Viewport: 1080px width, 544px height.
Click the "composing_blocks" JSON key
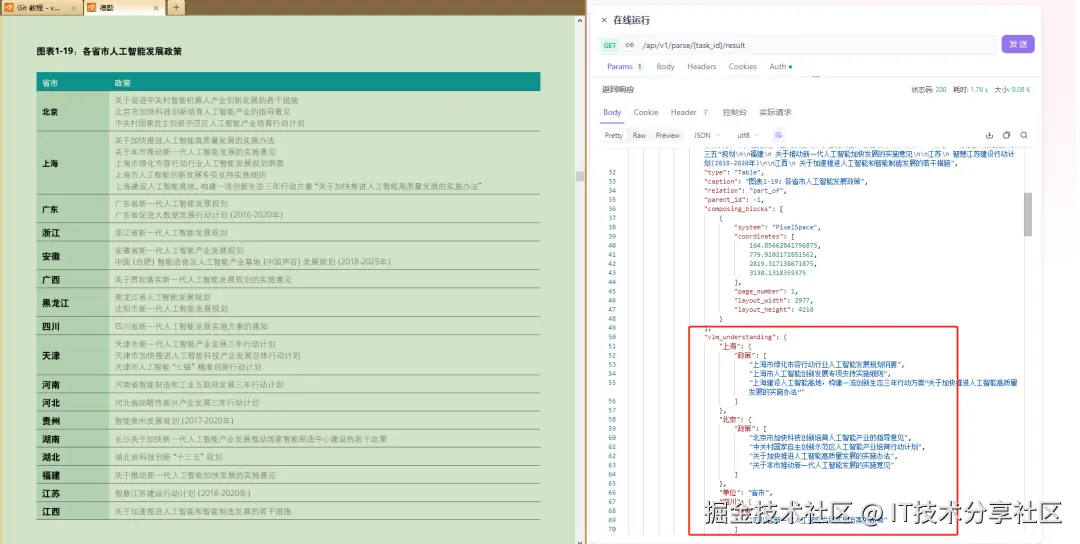738,209
